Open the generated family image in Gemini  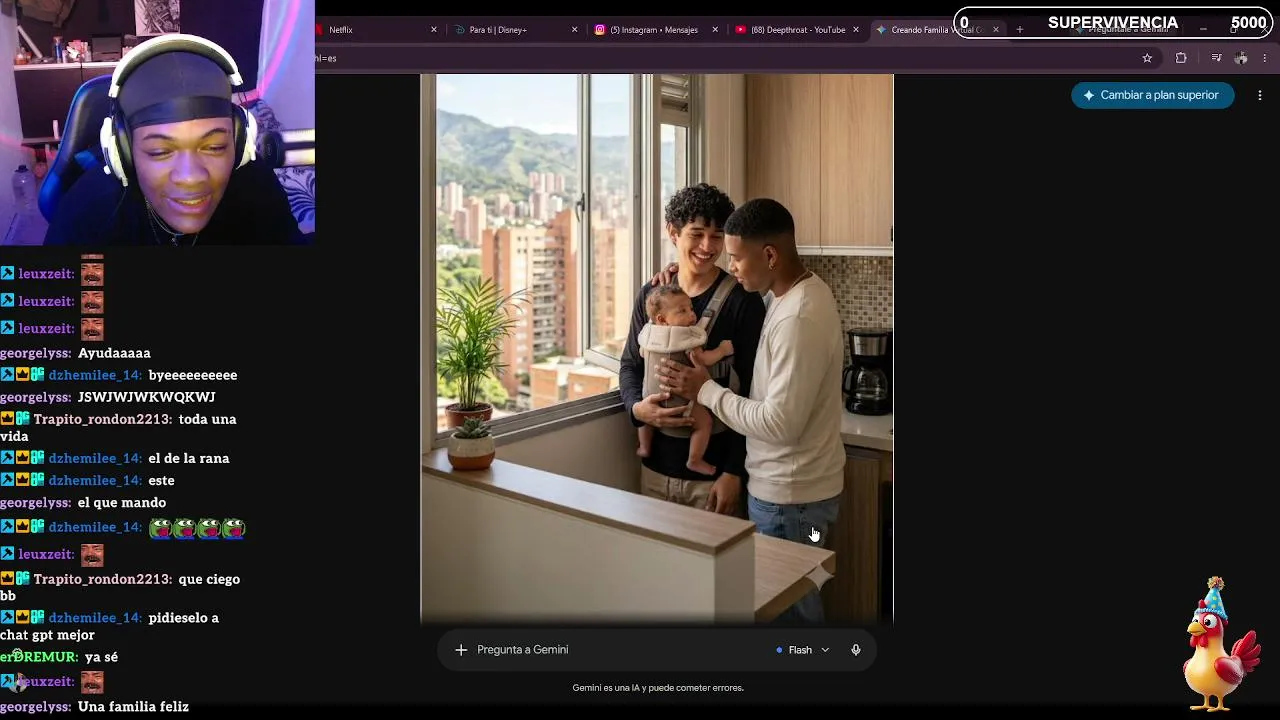657,348
